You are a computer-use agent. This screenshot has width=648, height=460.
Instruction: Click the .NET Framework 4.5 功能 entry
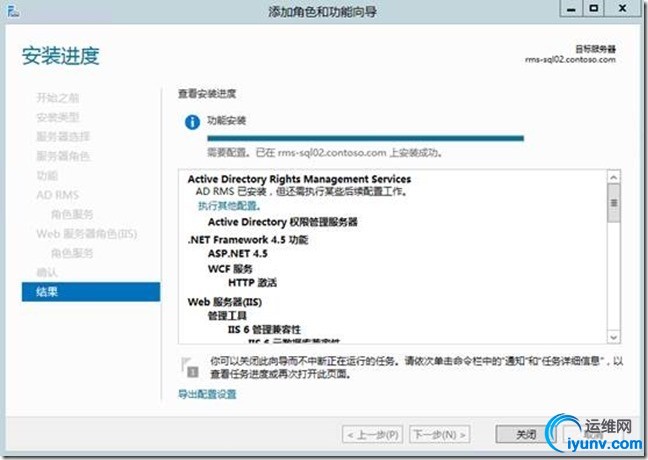click(x=248, y=240)
